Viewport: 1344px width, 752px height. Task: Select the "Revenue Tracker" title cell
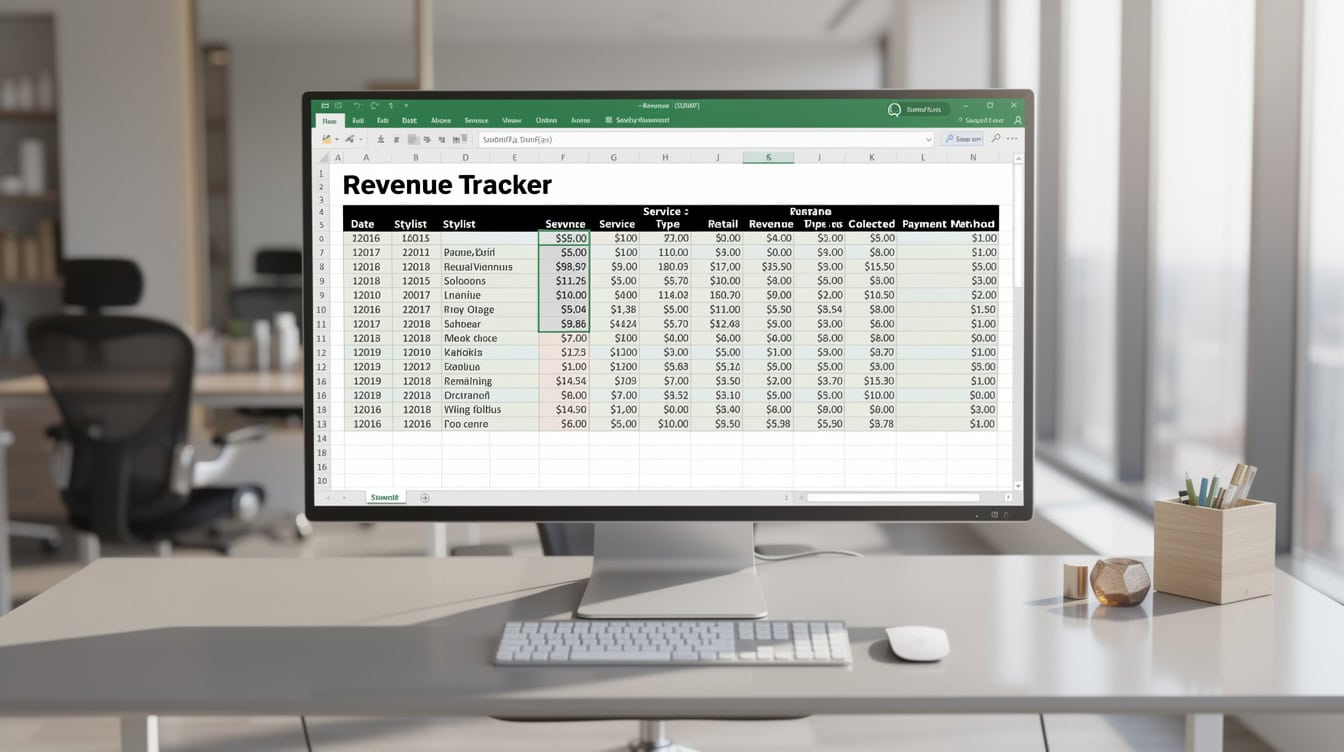447,185
